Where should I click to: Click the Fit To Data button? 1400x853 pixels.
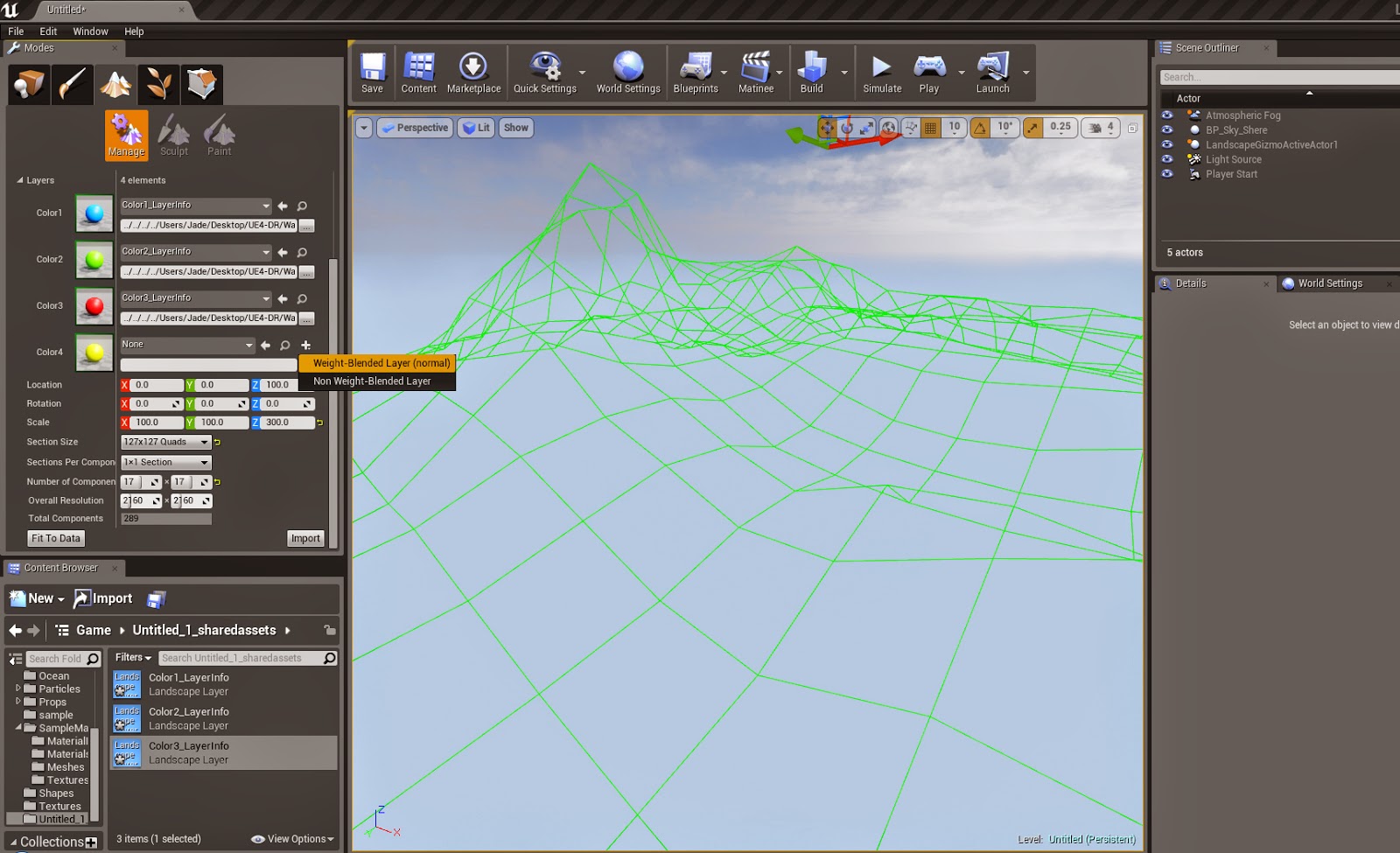point(56,539)
